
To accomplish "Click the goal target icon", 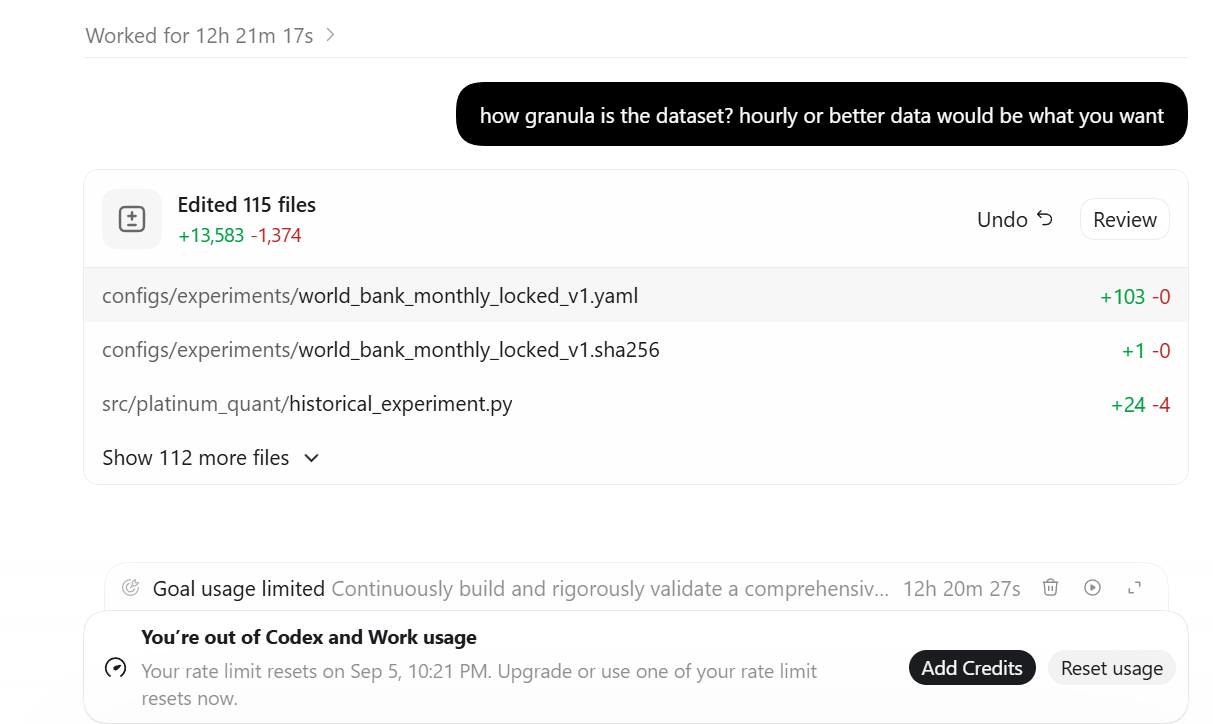I will pyautogui.click(x=130, y=588).
